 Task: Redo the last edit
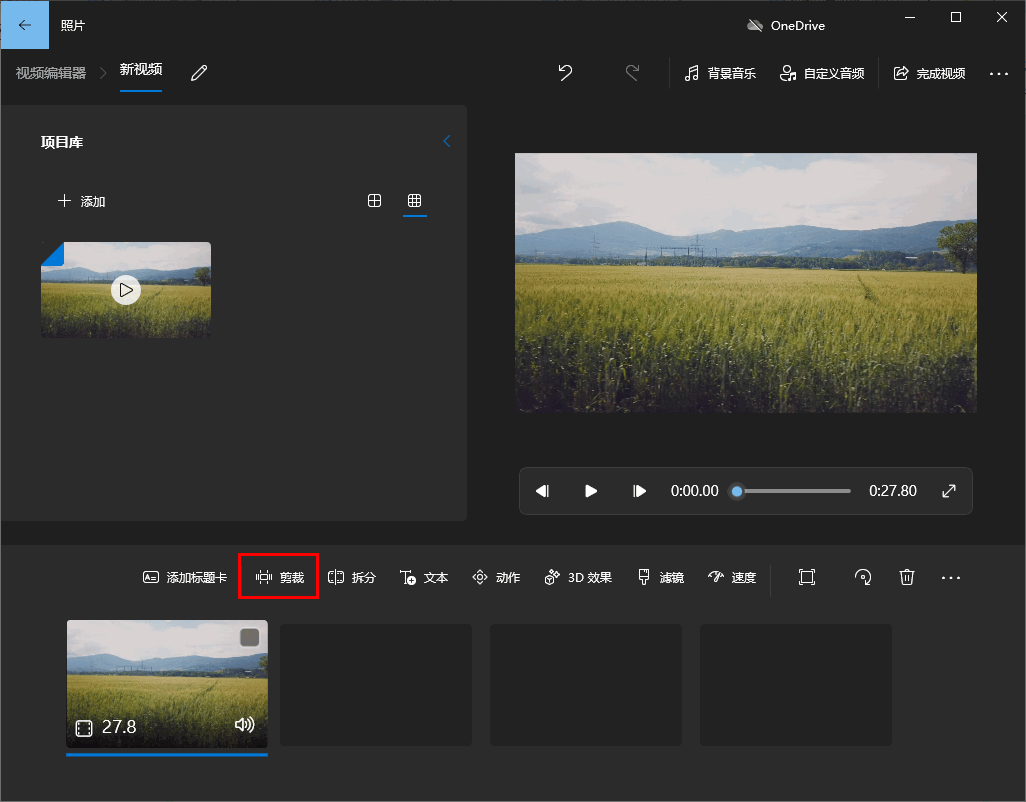[632, 73]
